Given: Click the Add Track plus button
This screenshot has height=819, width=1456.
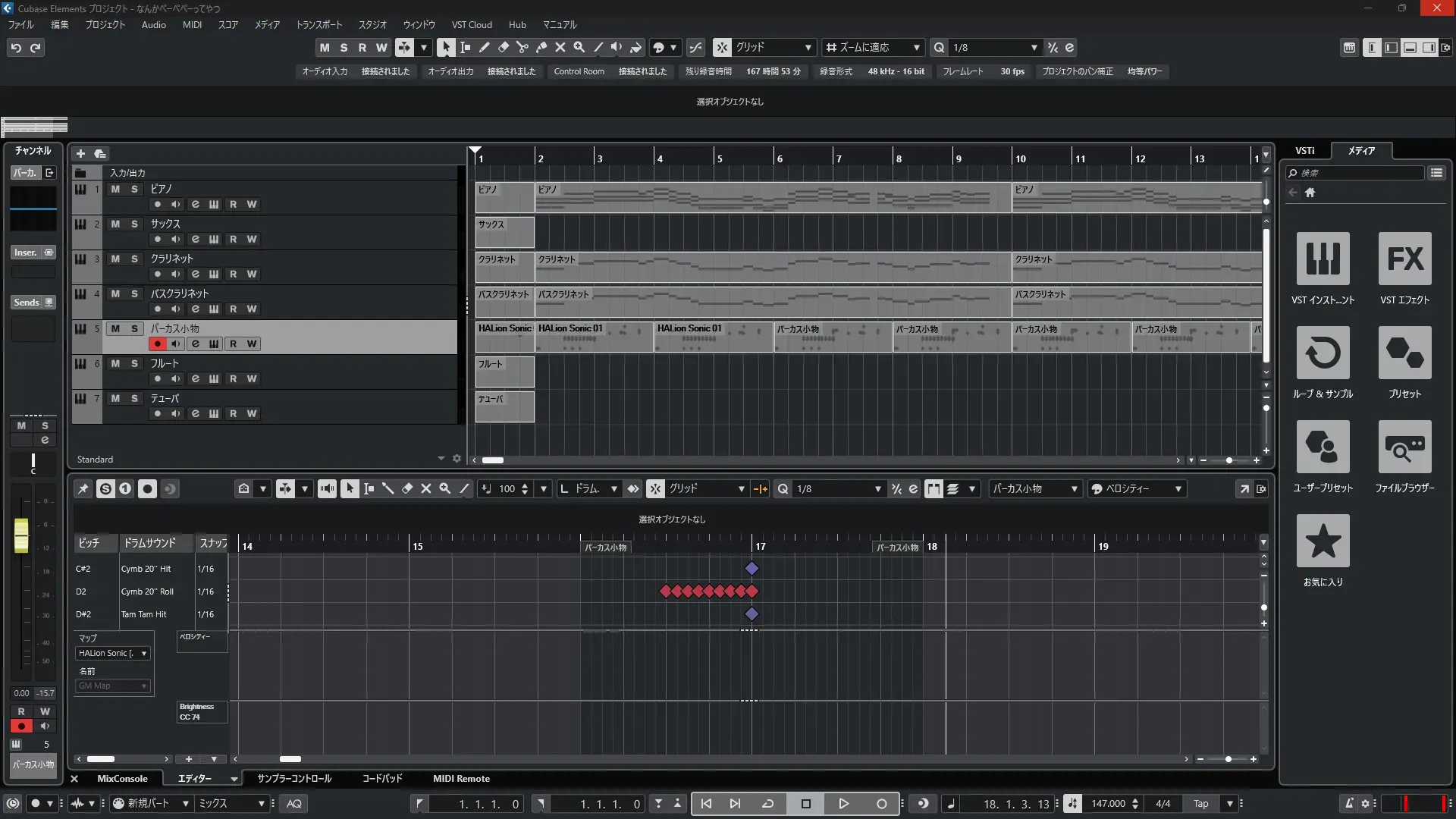Looking at the screenshot, I should click(x=80, y=154).
